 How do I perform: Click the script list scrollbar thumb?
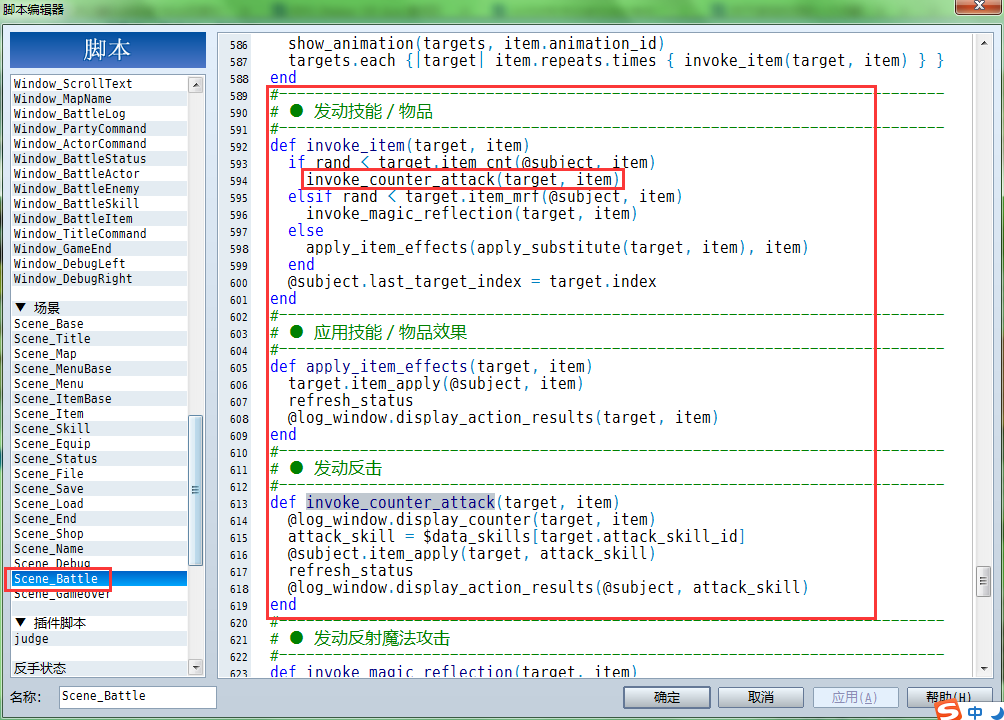[195, 490]
